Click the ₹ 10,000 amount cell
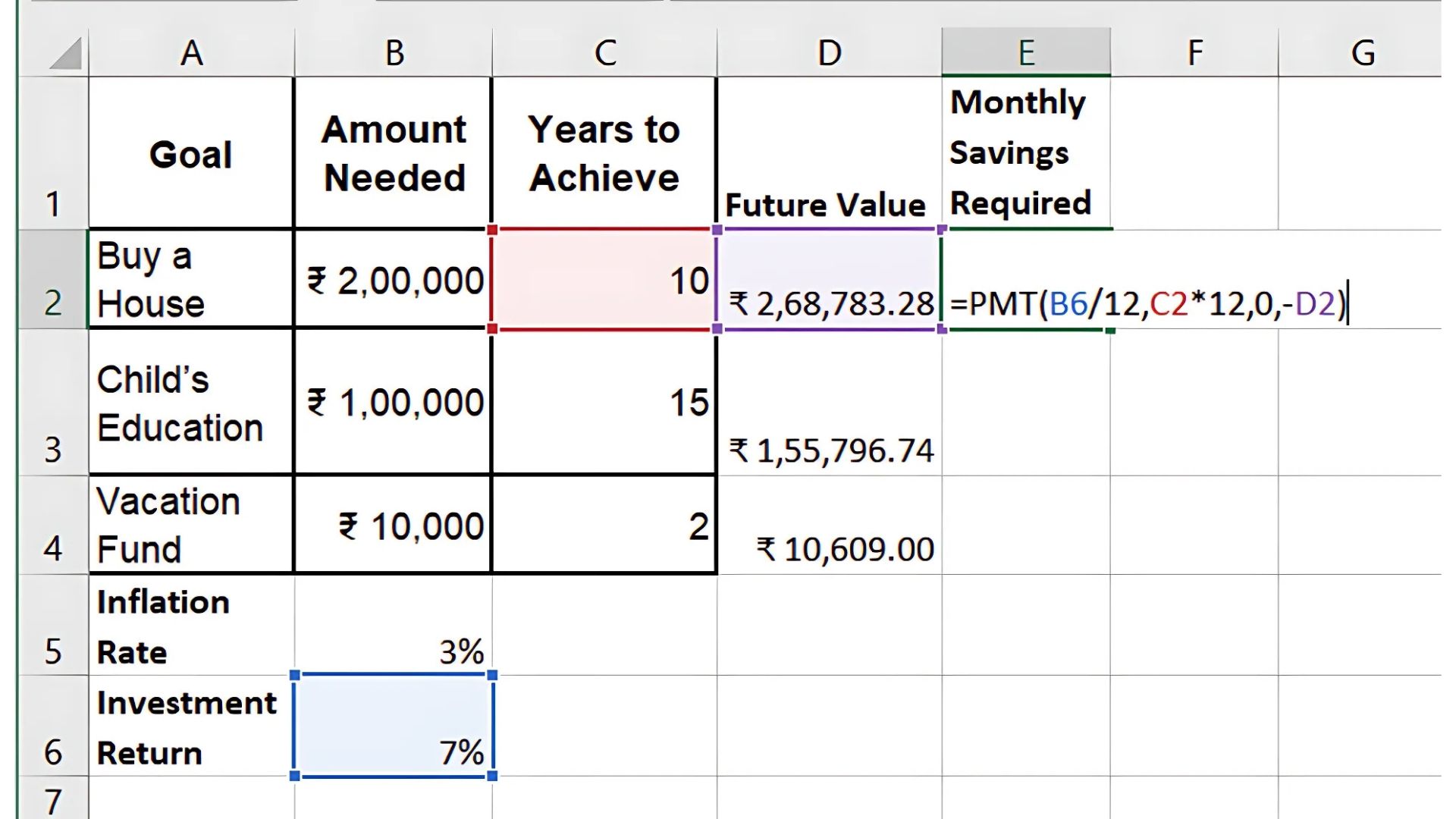Screen dimensions: 1456x819 (x=394, y=526)
